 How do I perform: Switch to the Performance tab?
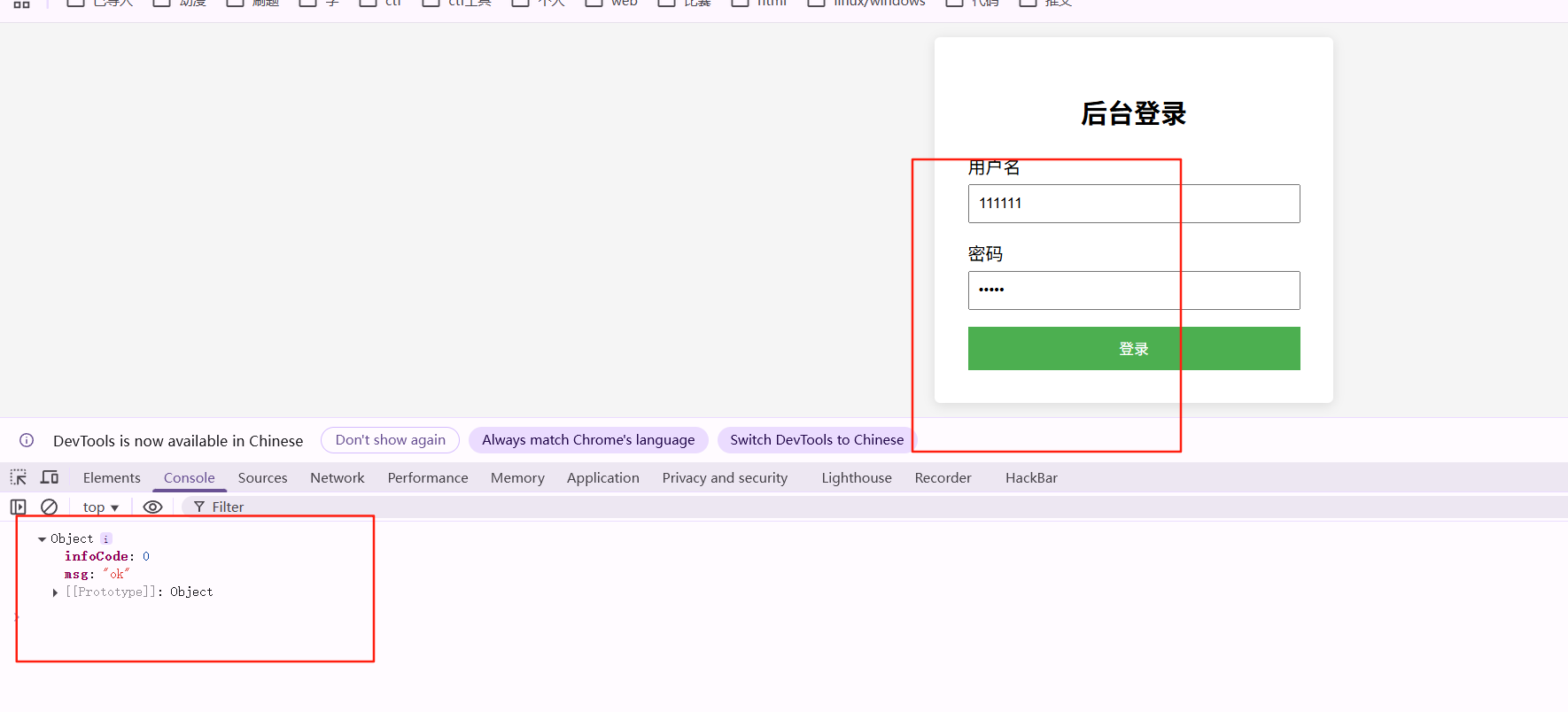tap(428, 477)
